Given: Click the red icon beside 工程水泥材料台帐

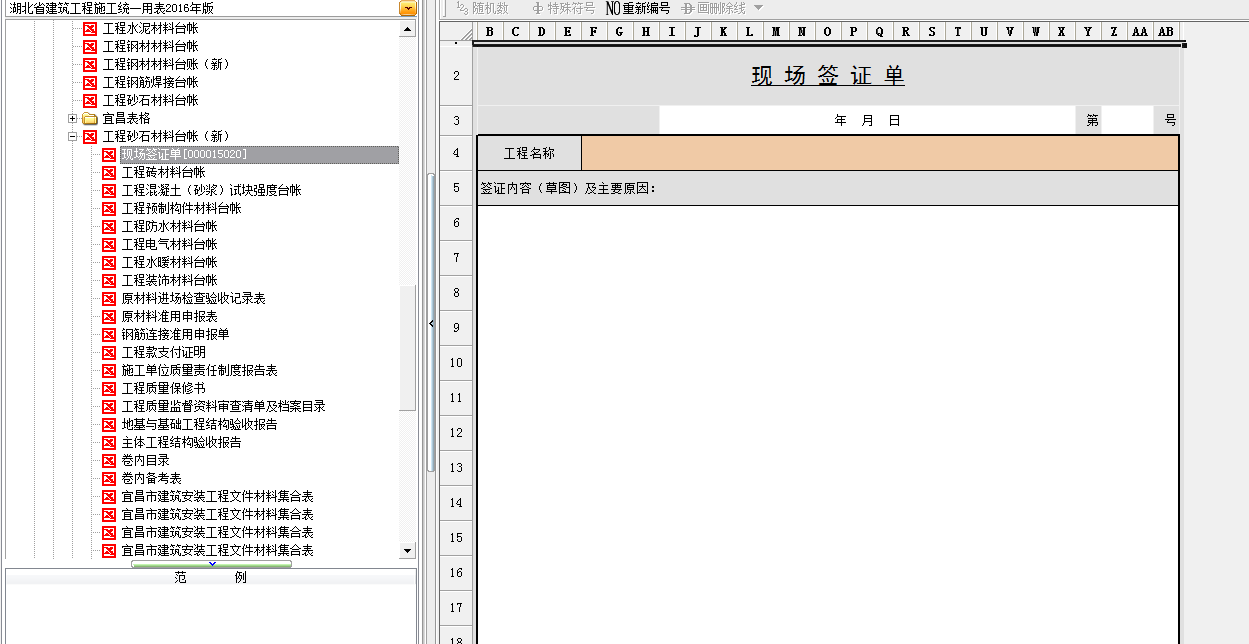Looking at the screenshot, I should pyautogui.click(x=90, y=28).
